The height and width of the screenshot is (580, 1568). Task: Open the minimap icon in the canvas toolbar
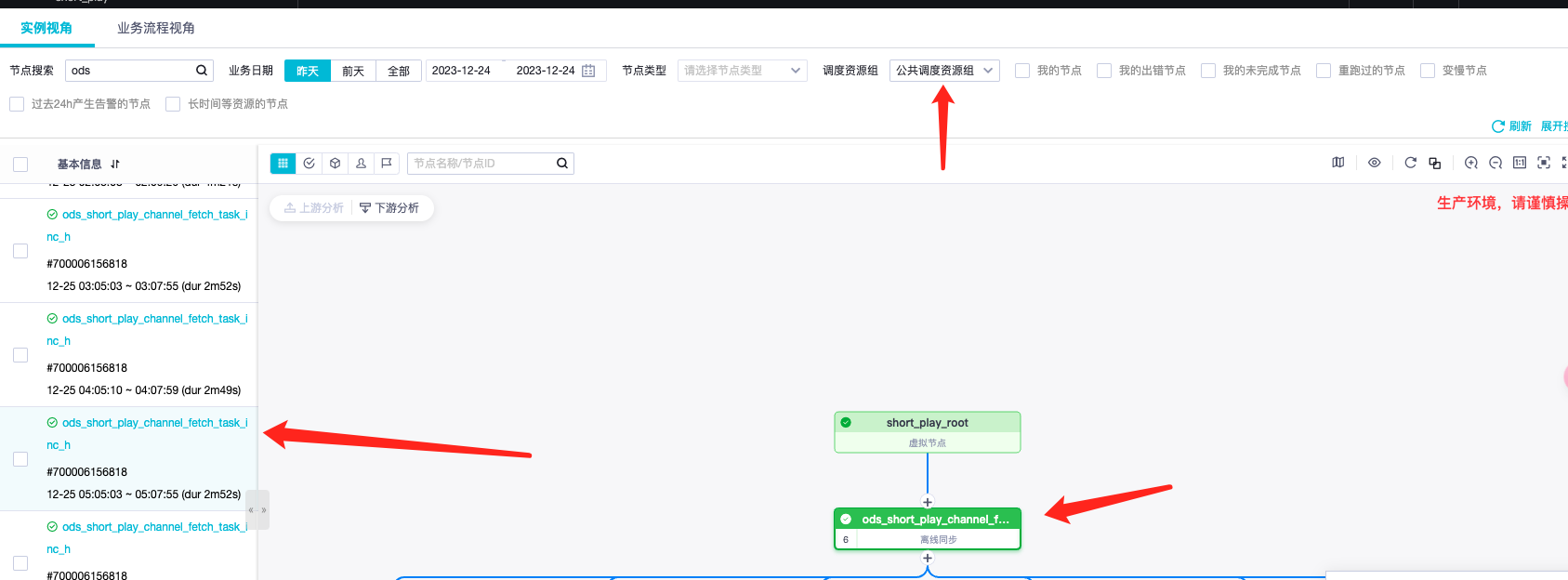pyautogui.click(x=1338, y=163)
